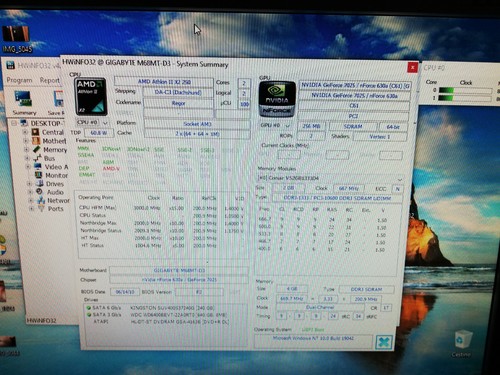Image resolution: width=500 pixels, height=375 pixels.
Task: Open the IMG_5045 desktop icon
Action: [x=17, y=40]
